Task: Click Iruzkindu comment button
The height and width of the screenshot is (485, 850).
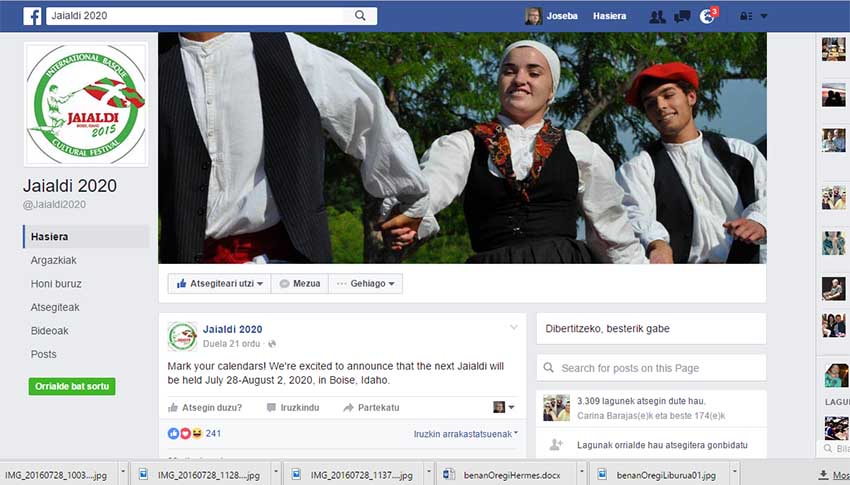Action: click(293, 408)
